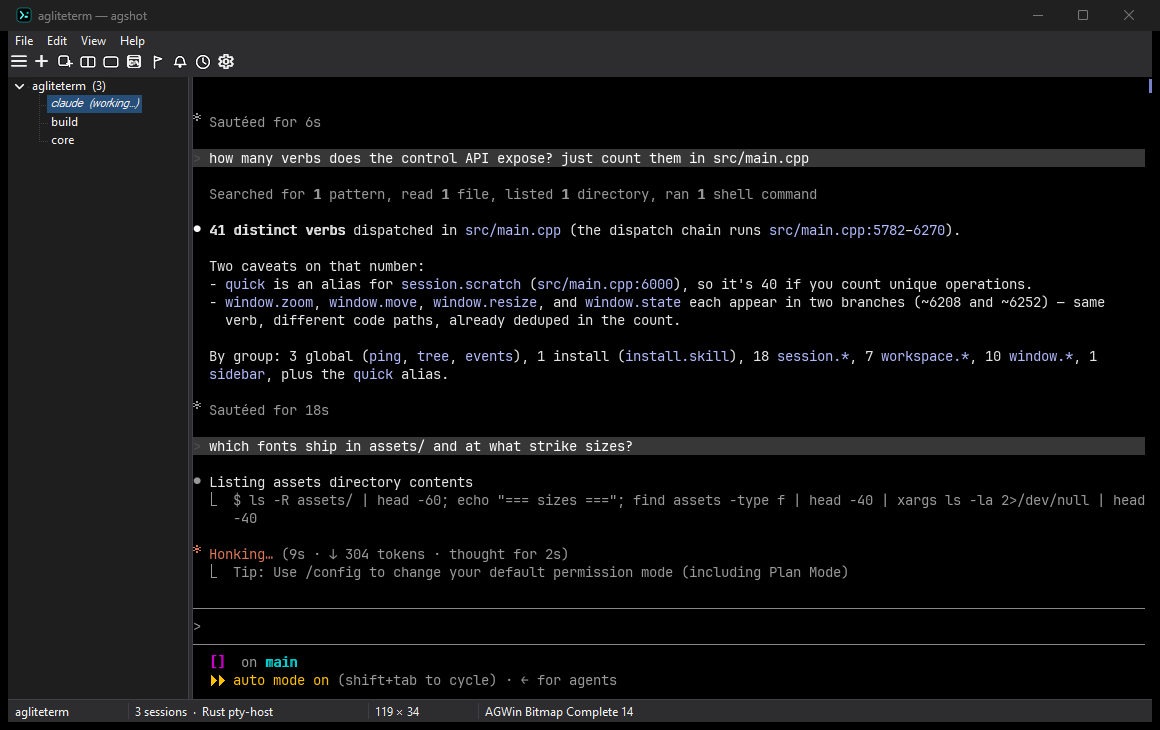This screenshot has width=1160, height=730.
Task: Click 'AGWin Bitmap Complete 14' font status
Action: 559,712
